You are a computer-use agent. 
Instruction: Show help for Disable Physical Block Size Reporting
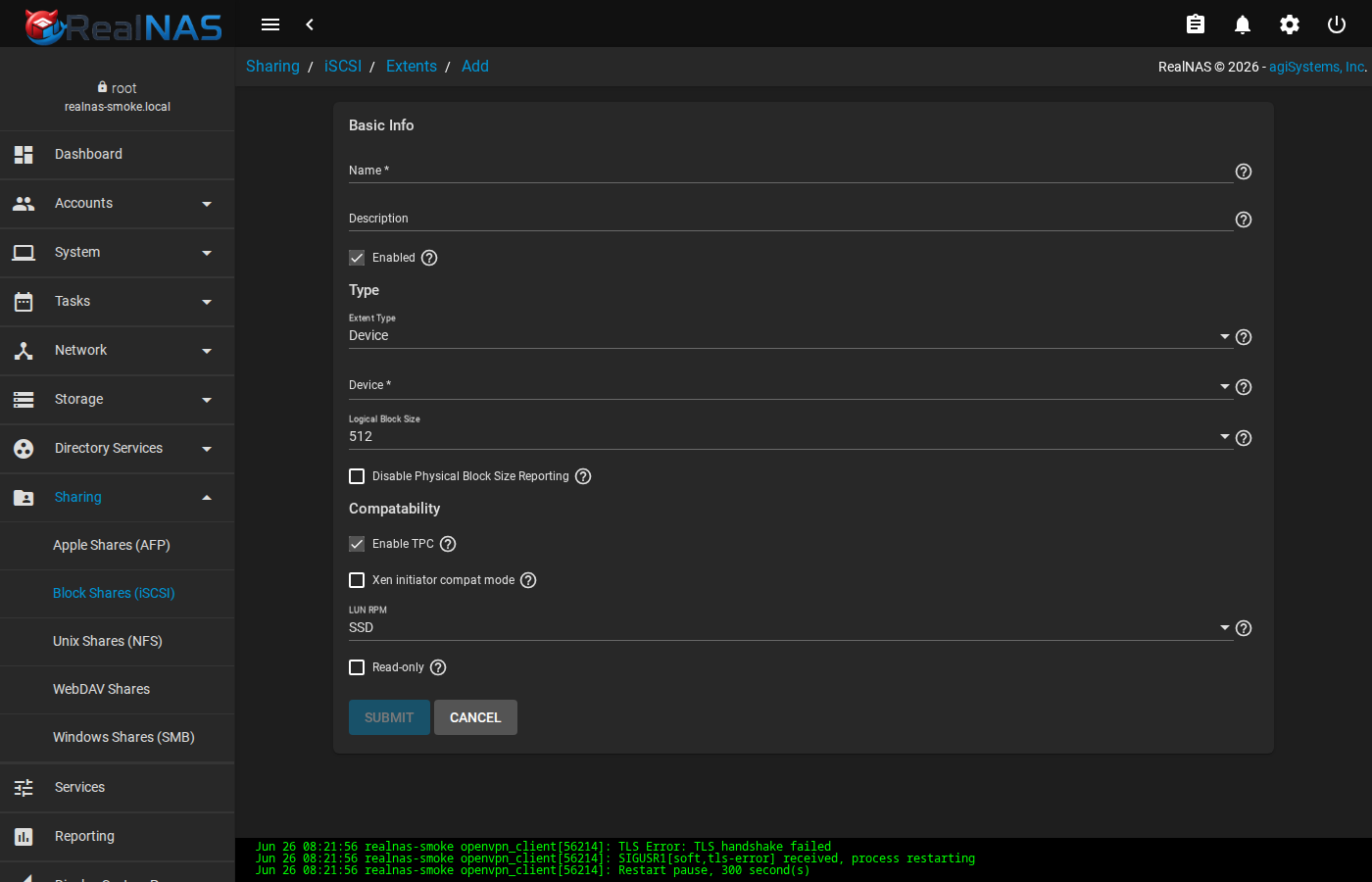pos(583,476)
